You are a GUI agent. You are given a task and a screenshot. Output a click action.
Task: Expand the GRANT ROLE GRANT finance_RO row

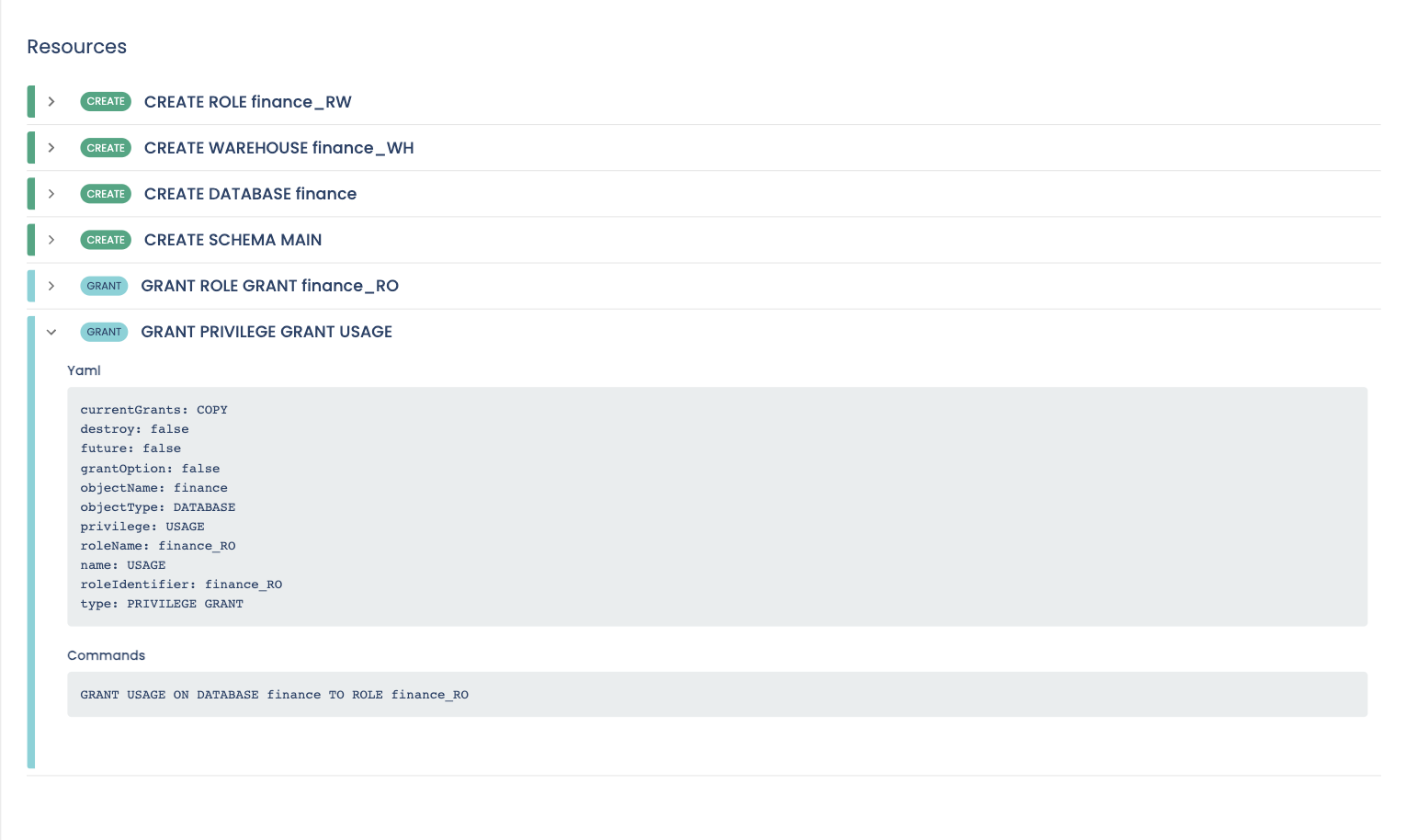(x=51, y=286)
